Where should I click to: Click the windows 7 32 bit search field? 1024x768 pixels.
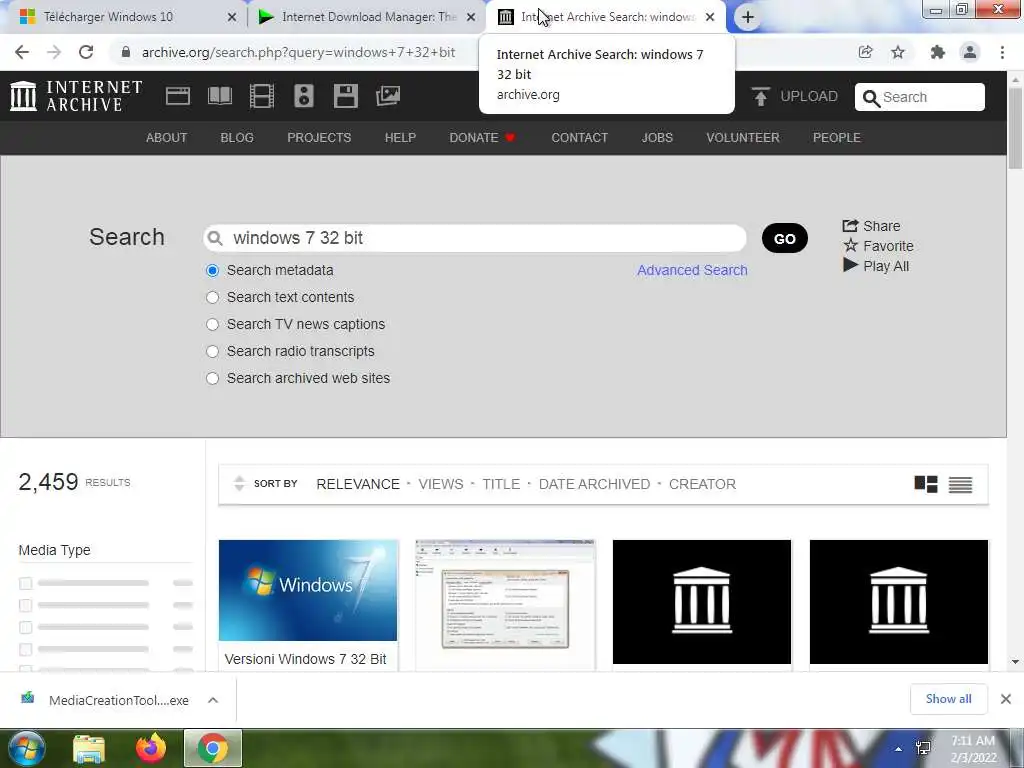pyautogui.click(x=475, y=238)
